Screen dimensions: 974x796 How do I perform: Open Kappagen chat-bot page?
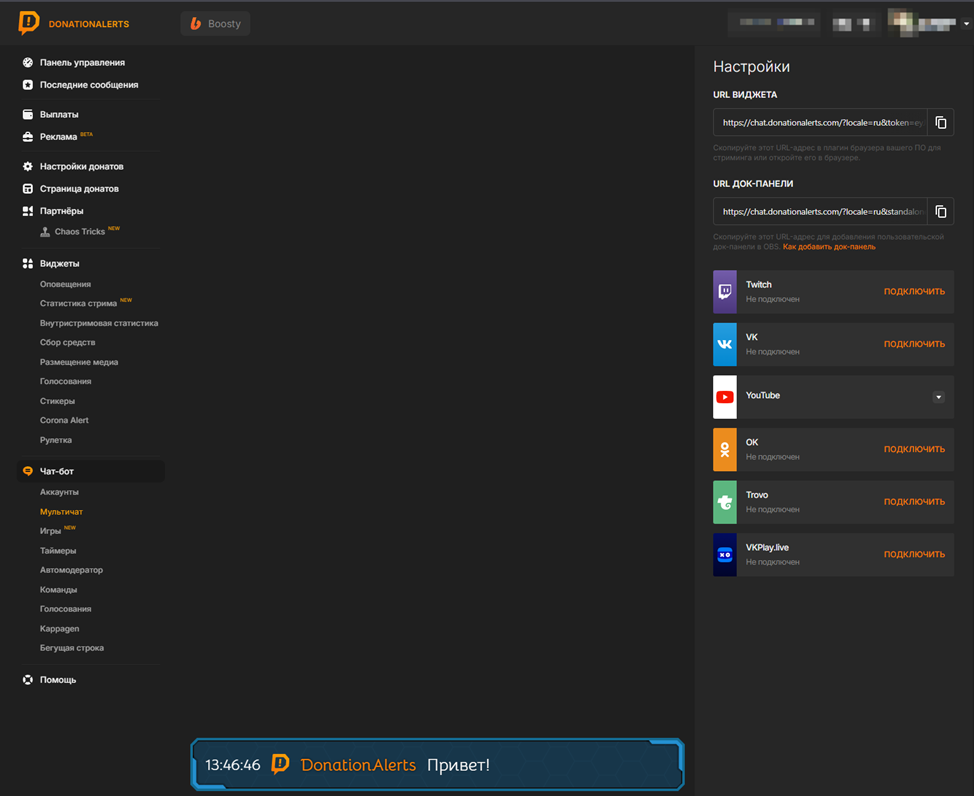(x=59, y=629)
